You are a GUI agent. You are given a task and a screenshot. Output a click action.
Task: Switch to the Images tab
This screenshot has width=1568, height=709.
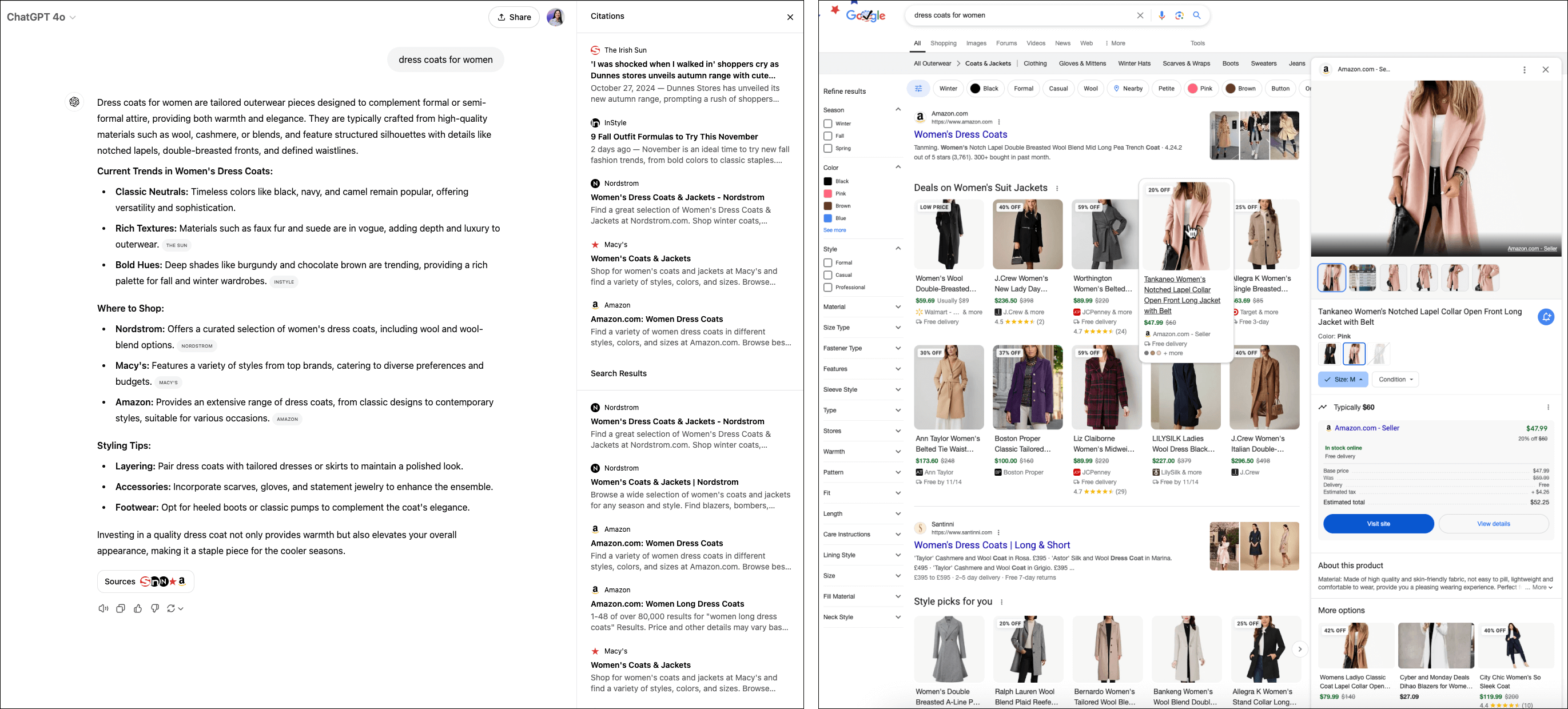976,43
